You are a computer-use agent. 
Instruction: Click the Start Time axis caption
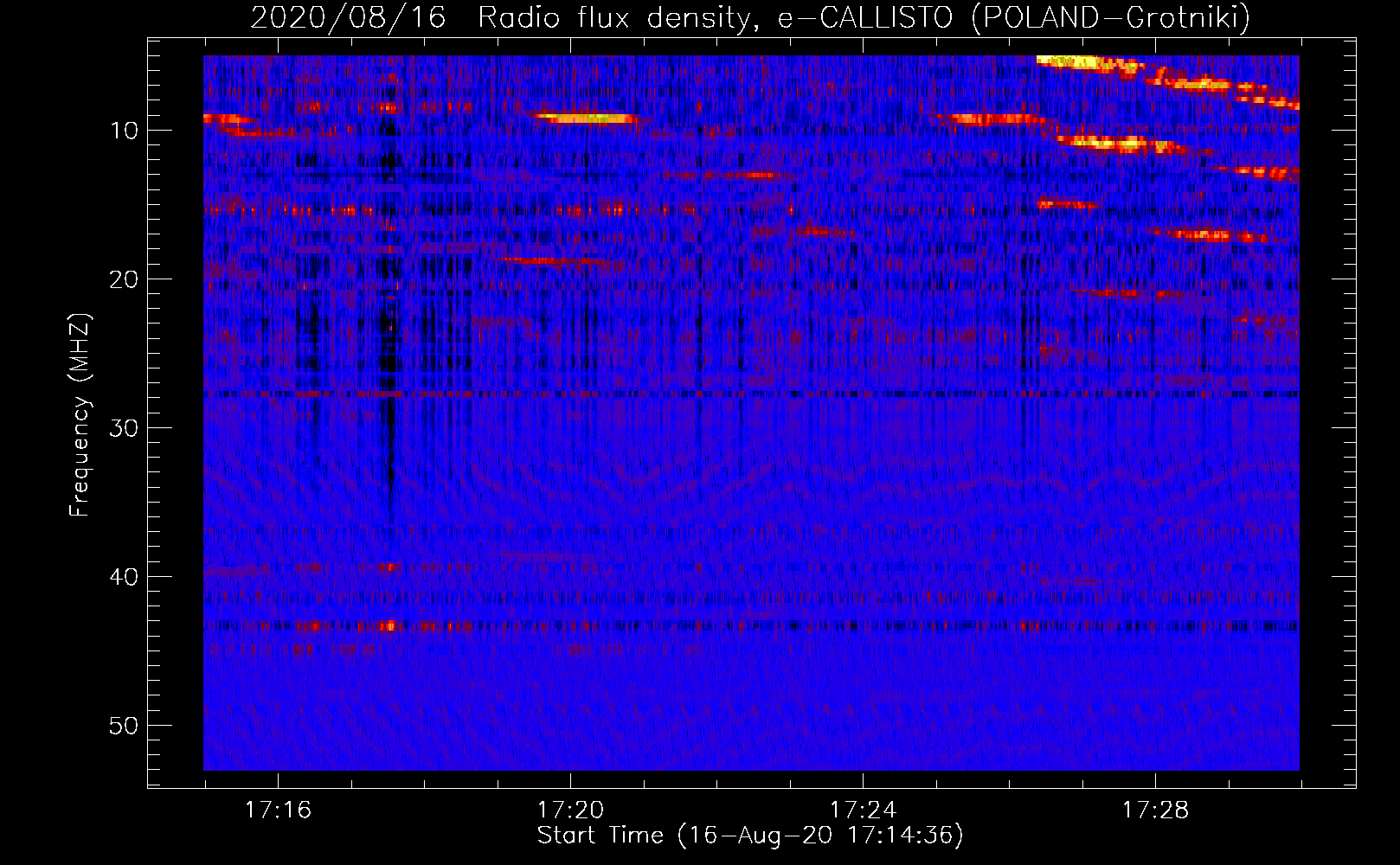(x=750, y=836)
